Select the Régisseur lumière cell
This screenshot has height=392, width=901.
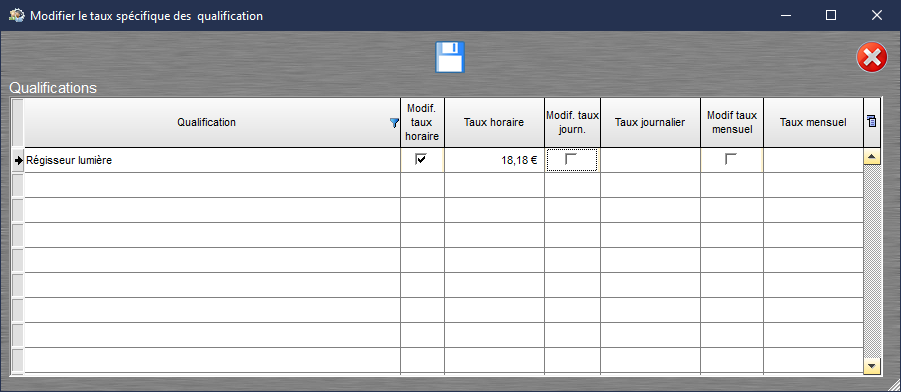(212, 160)
